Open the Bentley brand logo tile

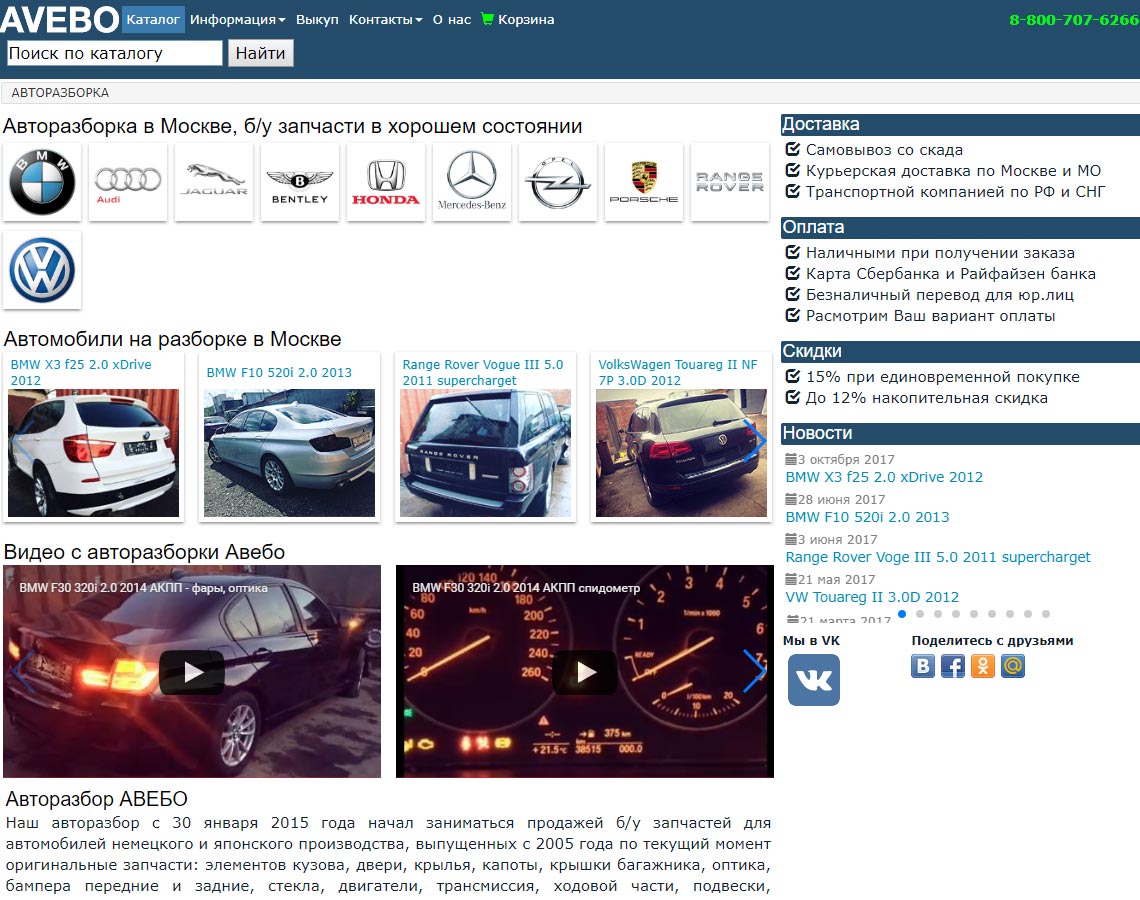pyautogui.click(x=300, y=182)
